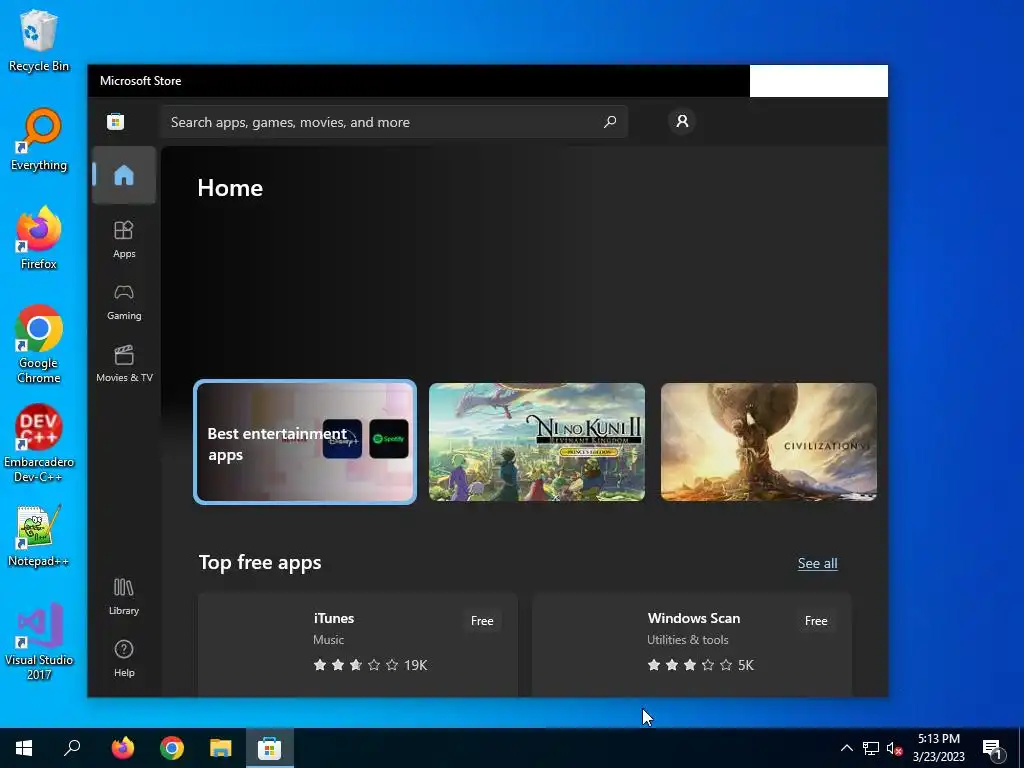Open the iTunes app card title
Image resolution: width=1024 pixels, height=768 pixels.
(334, 618)
